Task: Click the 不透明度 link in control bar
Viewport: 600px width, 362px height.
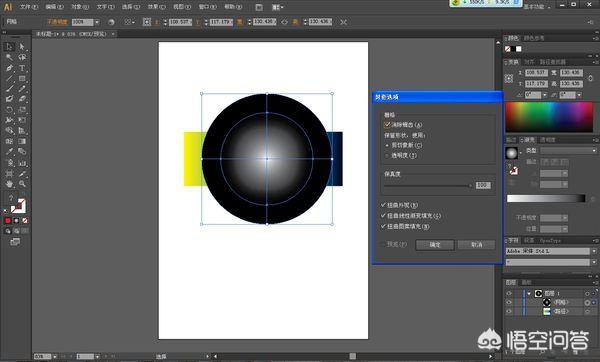Action: 57,22
